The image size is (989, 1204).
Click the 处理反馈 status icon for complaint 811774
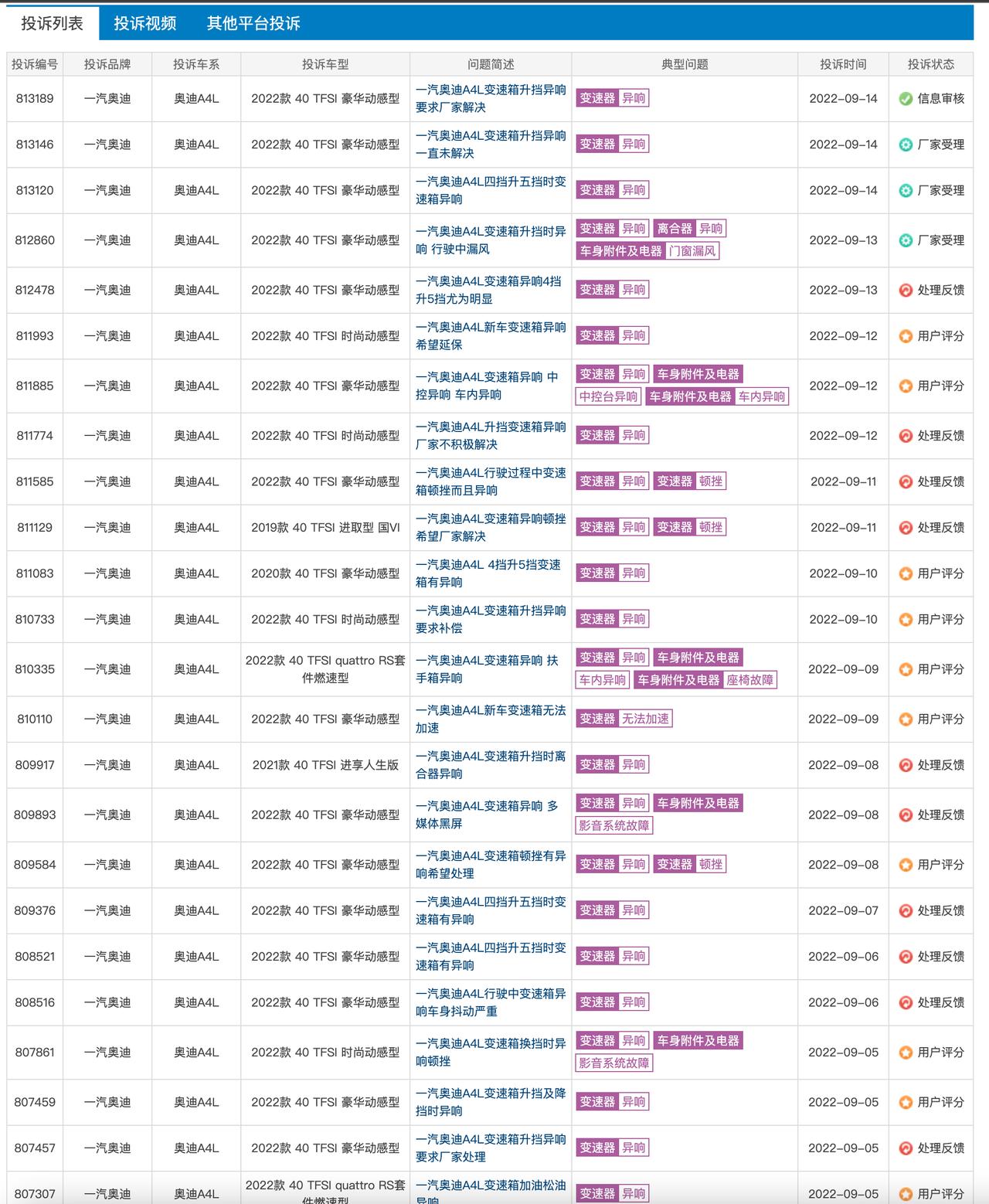(x=906, y=436)
